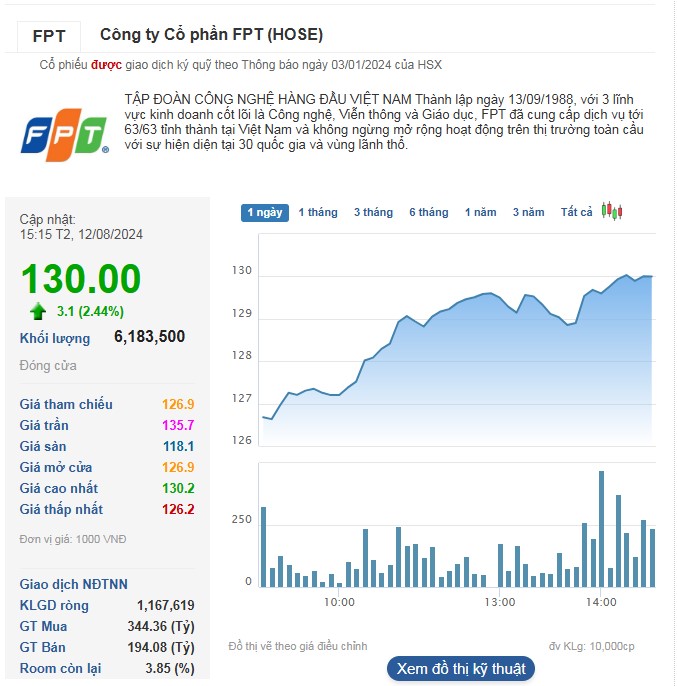Click the FPT ticker tab

coord(49,36)
